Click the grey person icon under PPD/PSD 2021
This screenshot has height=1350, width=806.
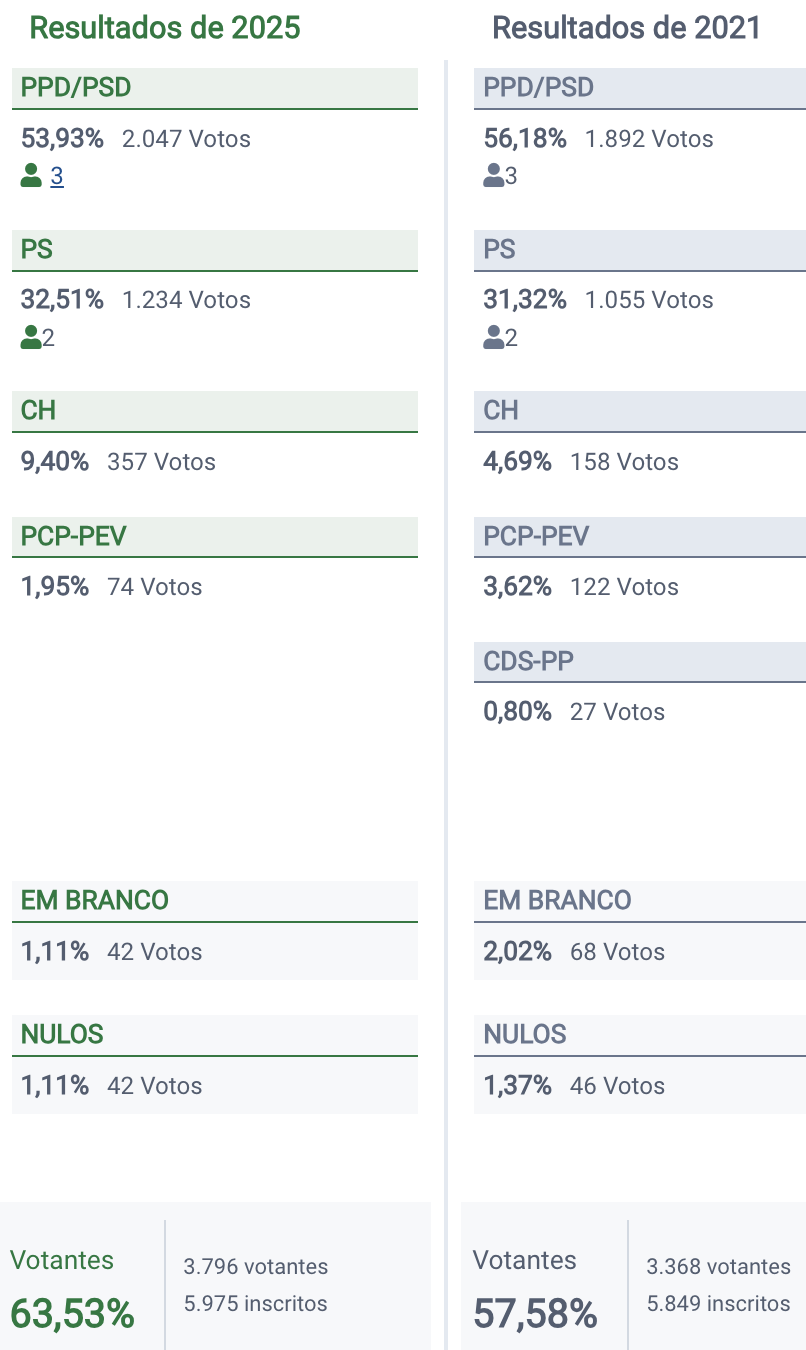coord(493,177)
